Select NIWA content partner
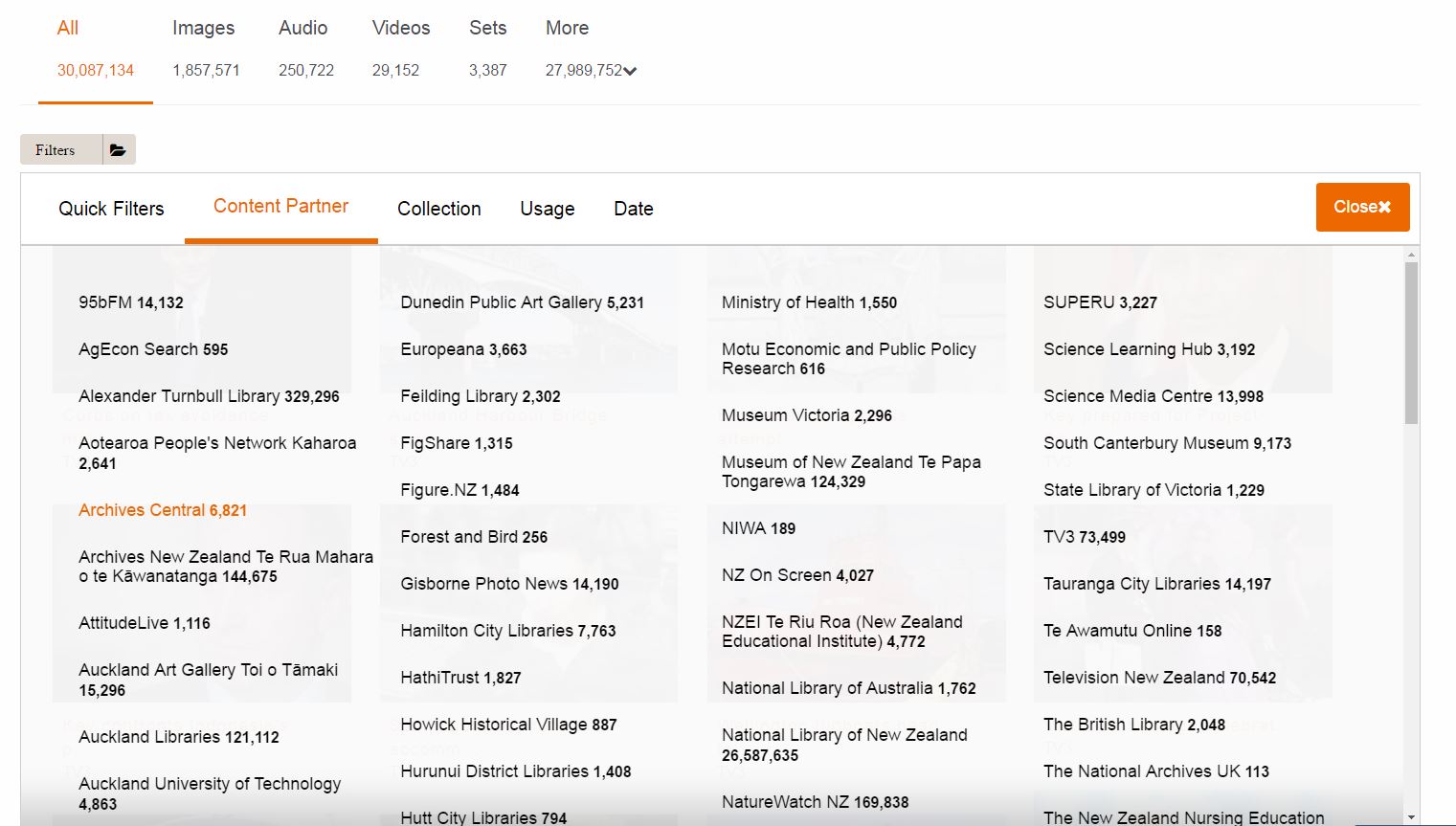The image size is (1456, 826). coord(758,528)
